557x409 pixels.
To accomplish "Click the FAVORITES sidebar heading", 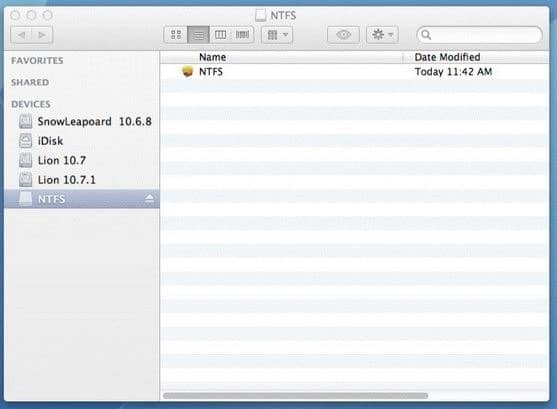I will tap(37, 60).
